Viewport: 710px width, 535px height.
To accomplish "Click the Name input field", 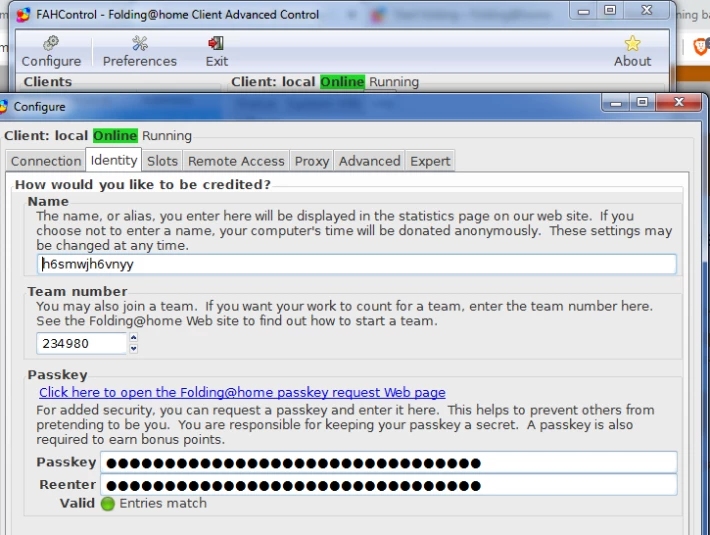I will pos(357,264).
